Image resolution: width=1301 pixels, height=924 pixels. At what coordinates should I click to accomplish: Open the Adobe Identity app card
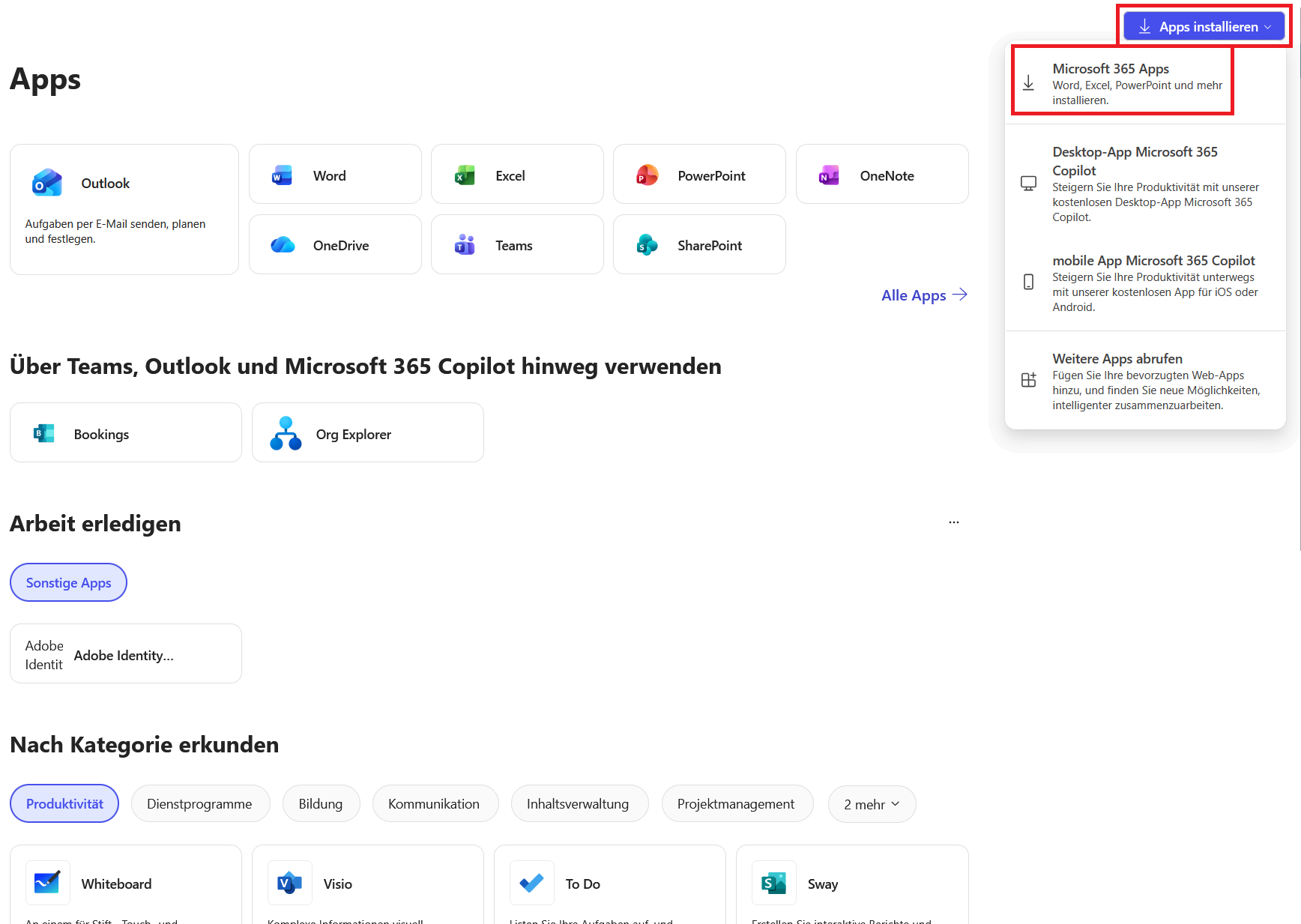pos(125,654)
